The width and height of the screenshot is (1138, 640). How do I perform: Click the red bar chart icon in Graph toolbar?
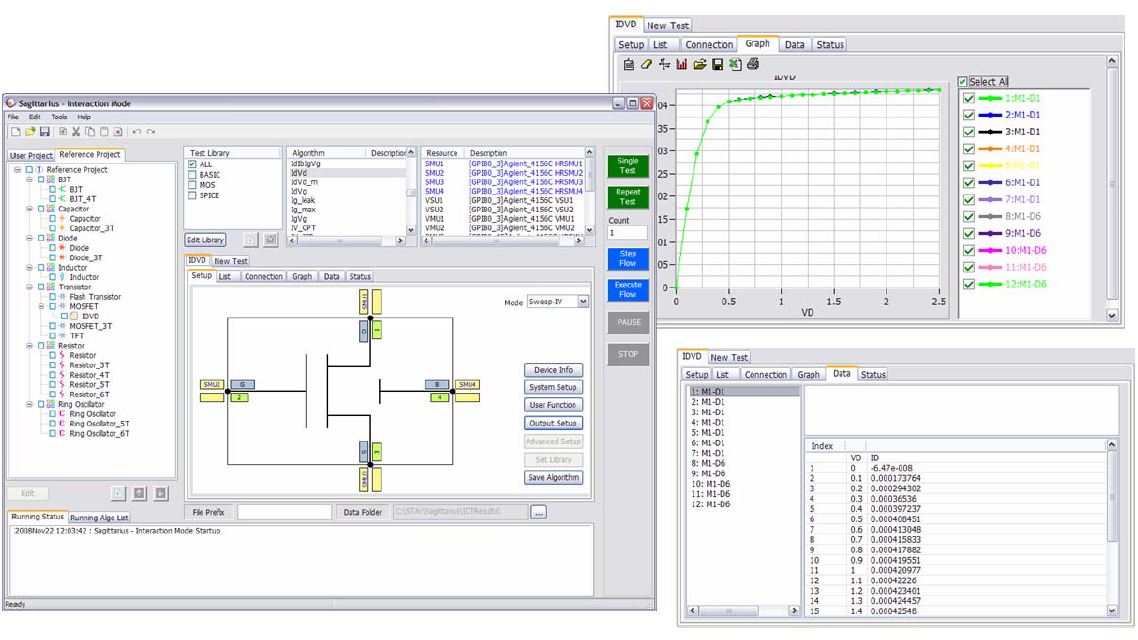pyautogui.click(x=681, y=65)
